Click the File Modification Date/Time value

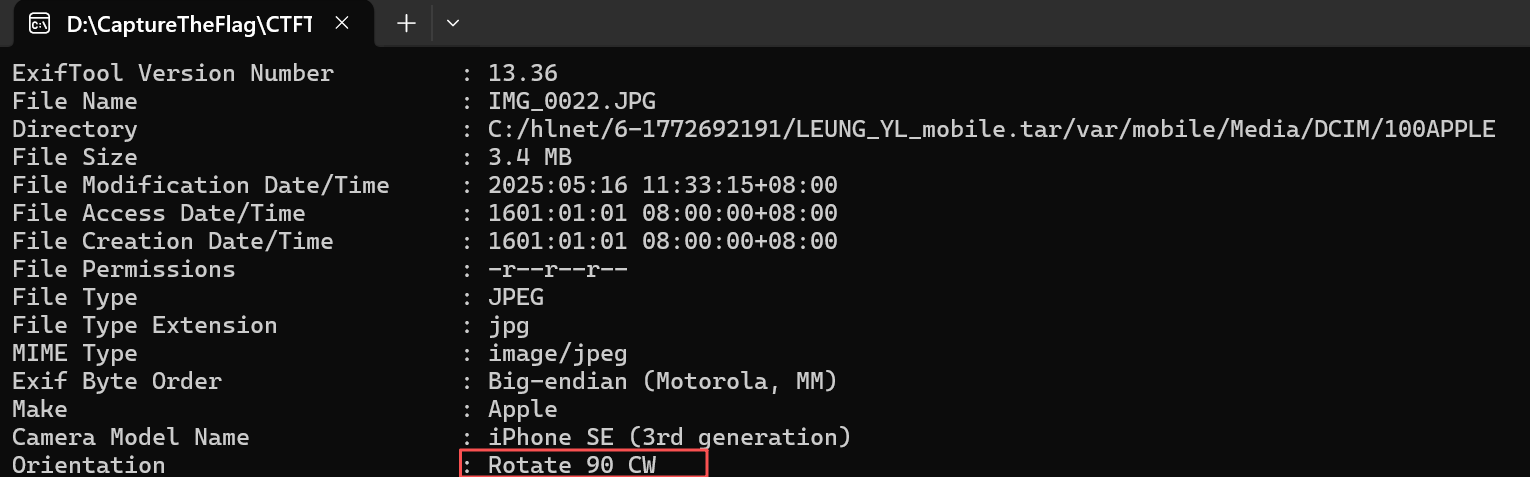click(x=662, y=185)
